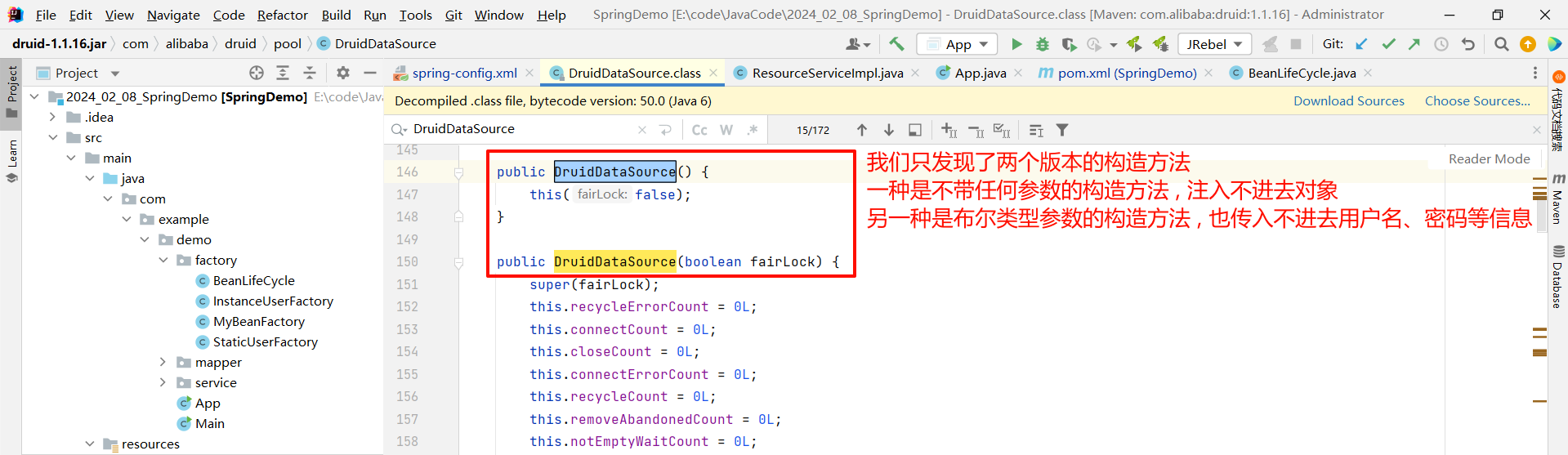Open search results in Find window

point(915,130)
